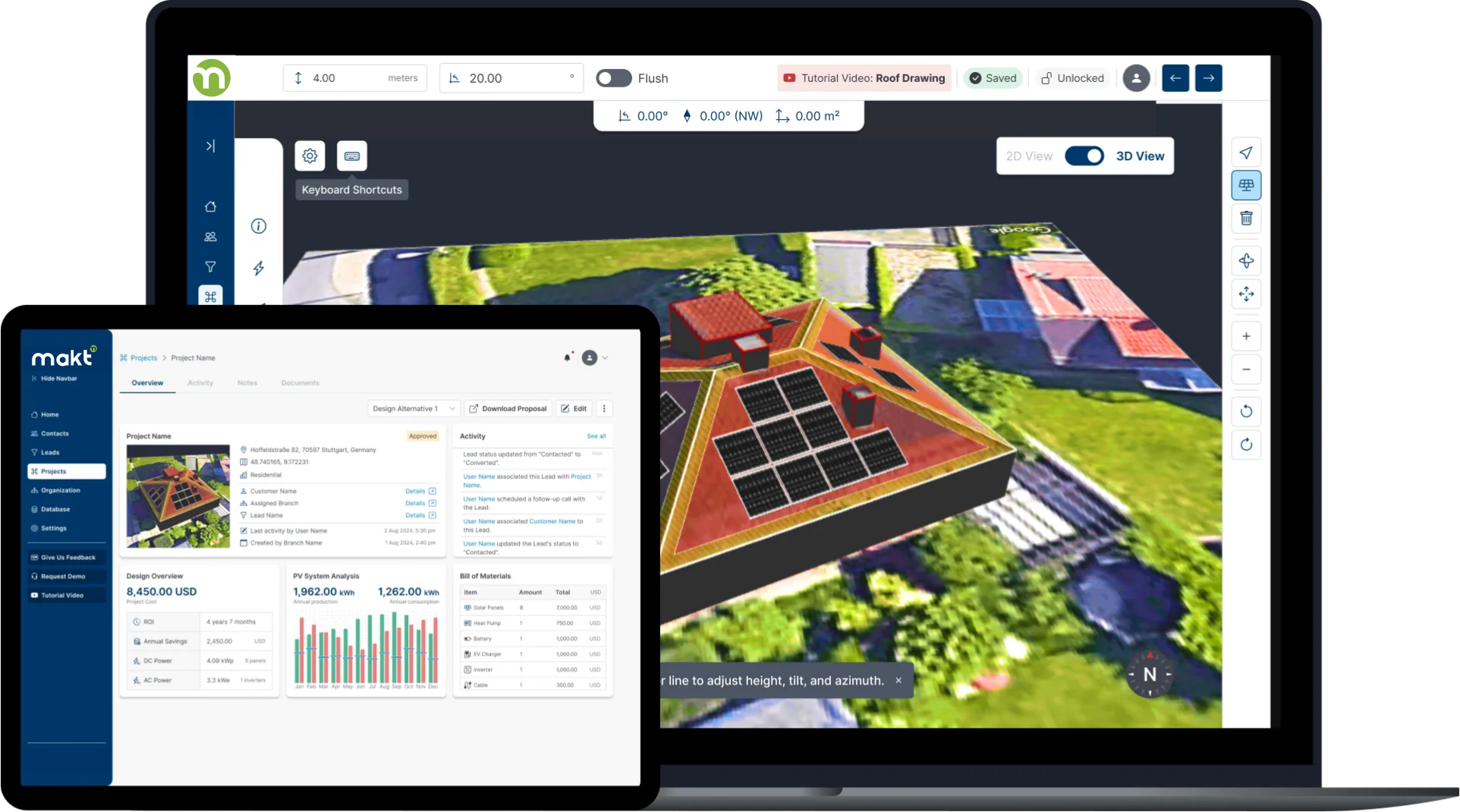1460x812 pixels.
Task: Open the three-dot more options menu
Action: tap(604, 408)
